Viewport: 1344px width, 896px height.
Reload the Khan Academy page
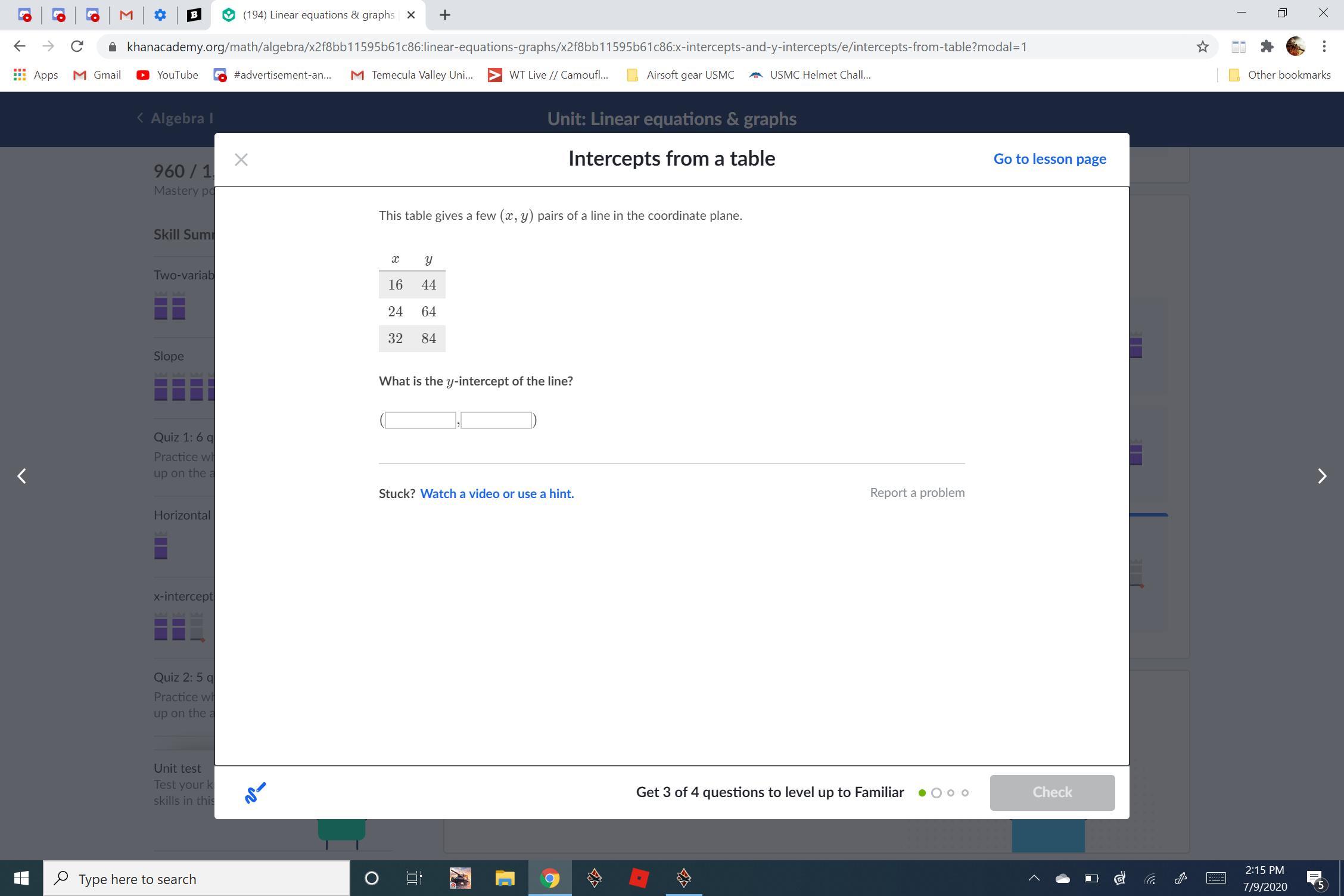(x=77, y=46)
